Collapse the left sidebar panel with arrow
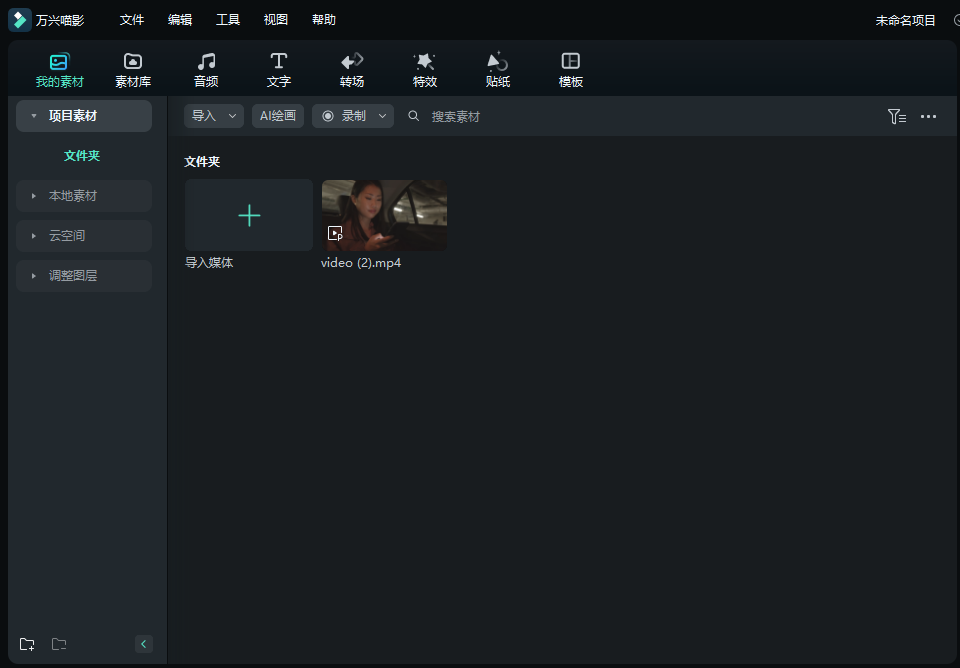960x668 pixels. (x=144, y=644)
